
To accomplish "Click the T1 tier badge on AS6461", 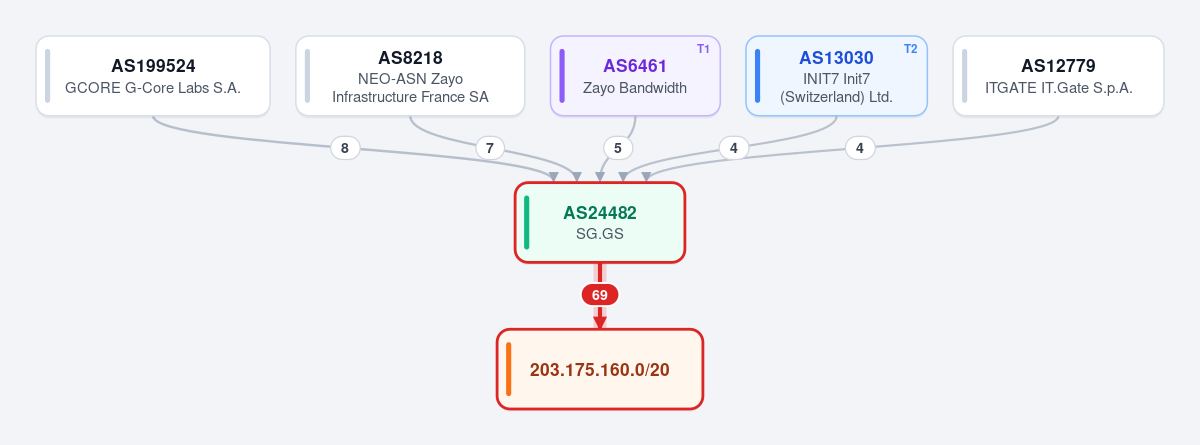I will tap(703, 49).
